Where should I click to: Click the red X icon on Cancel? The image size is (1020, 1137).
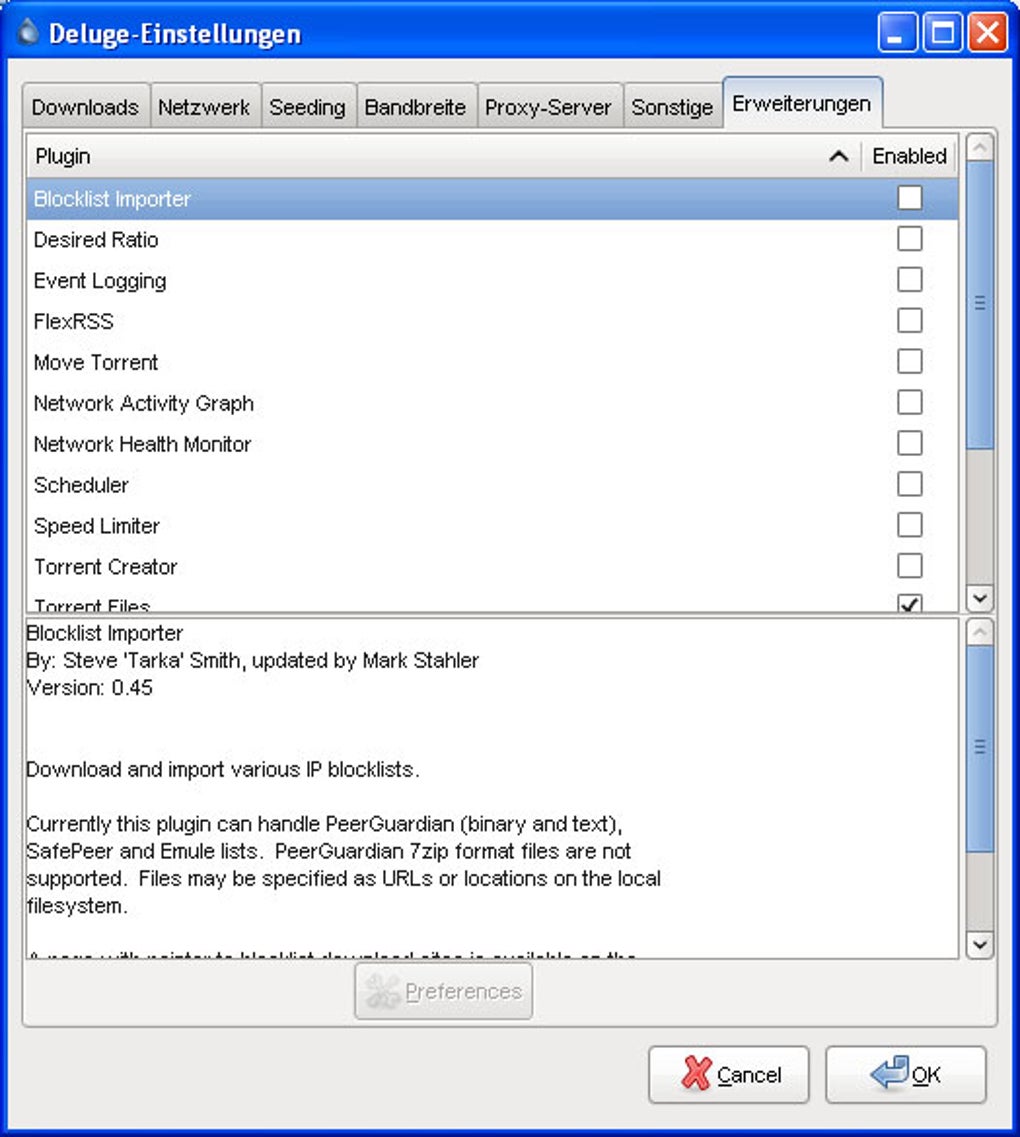[697, 1073]
